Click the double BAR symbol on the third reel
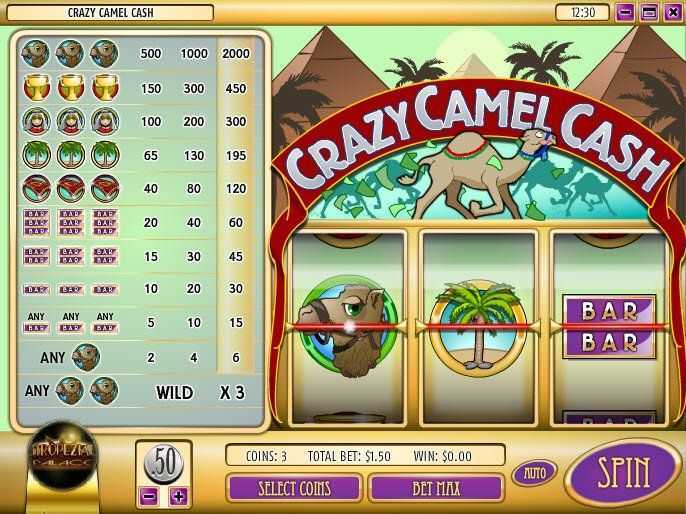The height and width of the screenshot is (514, 686). pos(609,326)
